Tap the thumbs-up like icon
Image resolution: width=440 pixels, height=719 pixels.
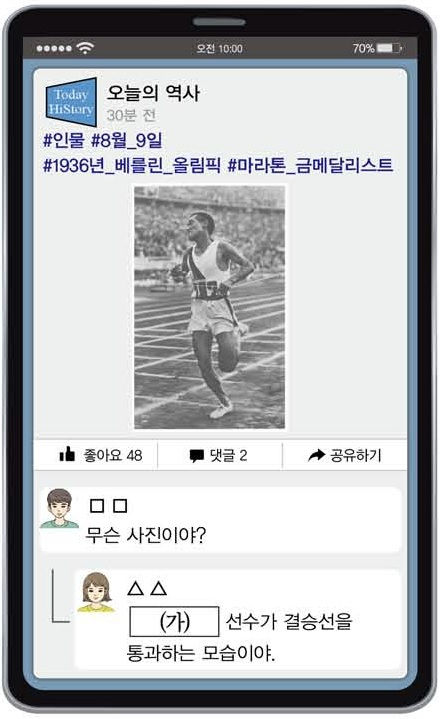pos(67,454)
